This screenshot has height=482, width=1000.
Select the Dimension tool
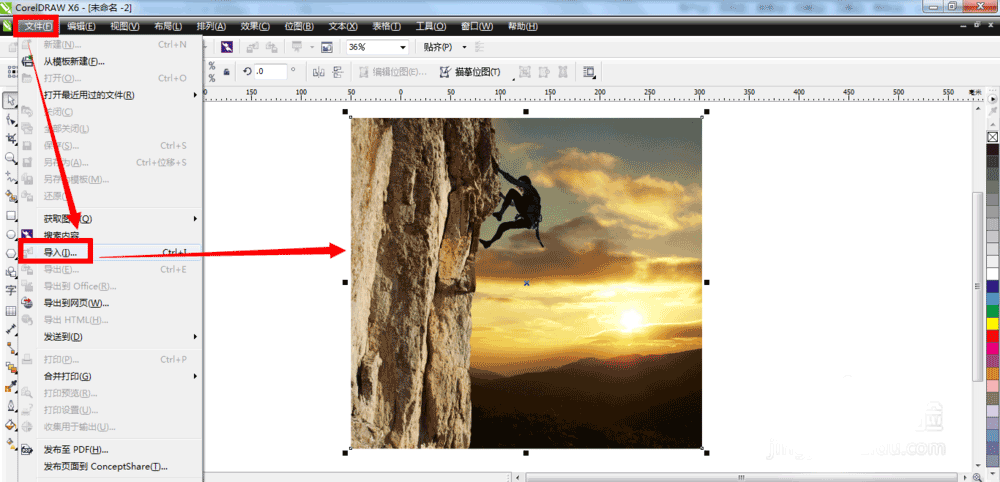(10, 330)
